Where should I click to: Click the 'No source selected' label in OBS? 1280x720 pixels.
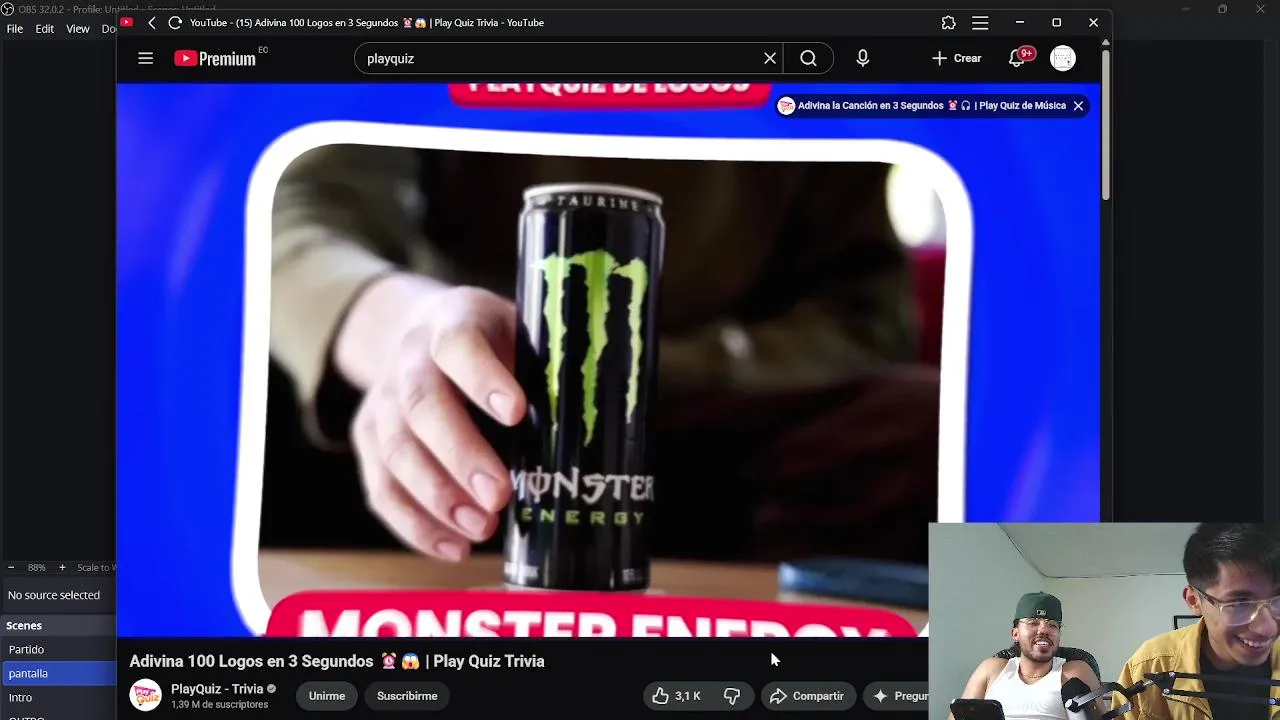click(x=54, y=595)
